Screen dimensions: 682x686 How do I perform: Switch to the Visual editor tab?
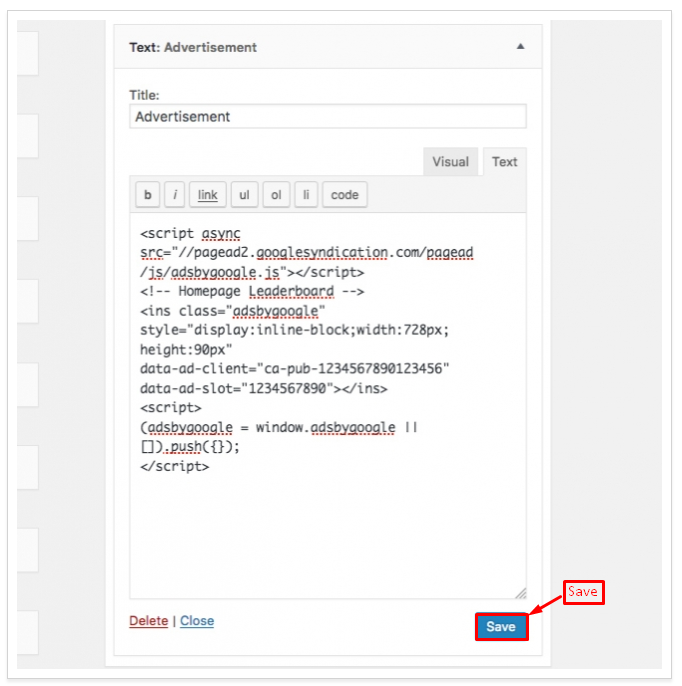pyautogui.click(x=450, y=162)
